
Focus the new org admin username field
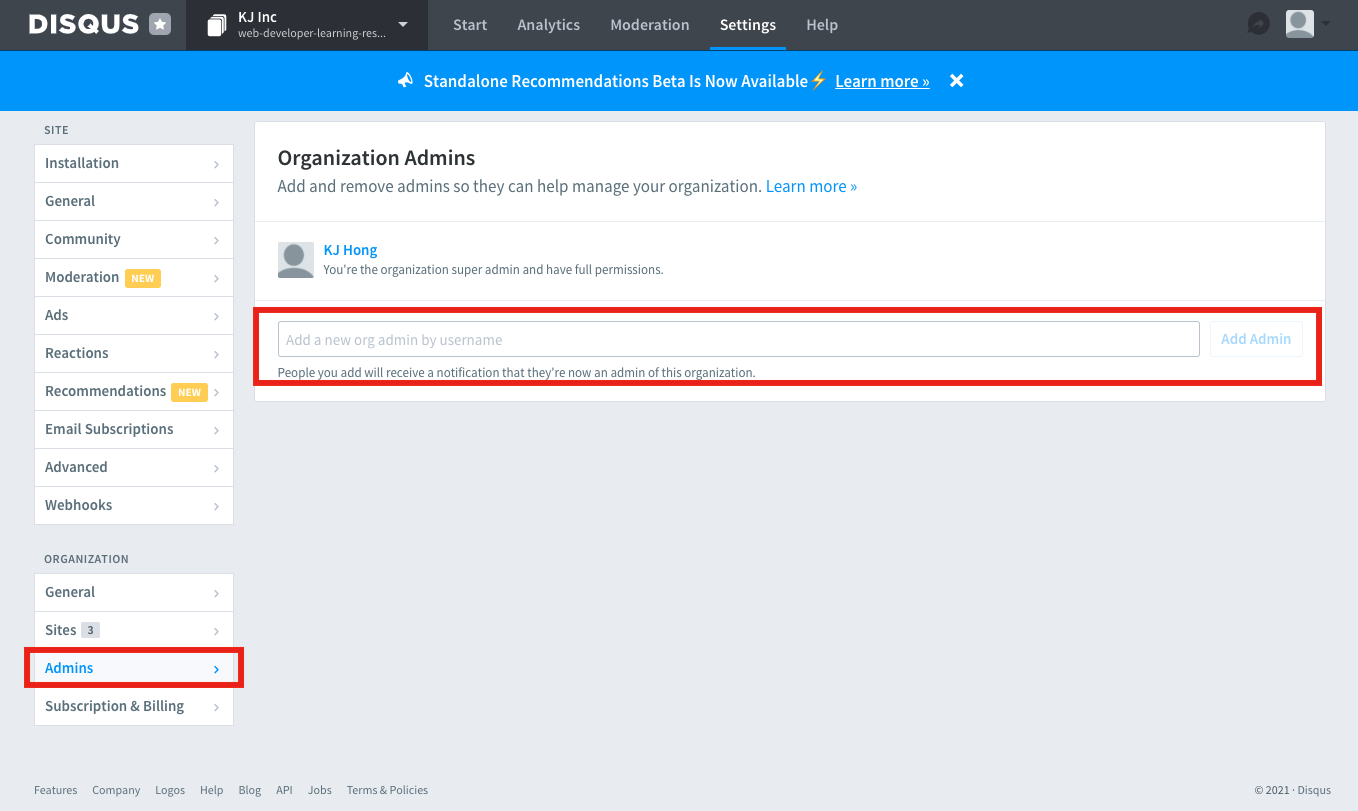(738, 339)
